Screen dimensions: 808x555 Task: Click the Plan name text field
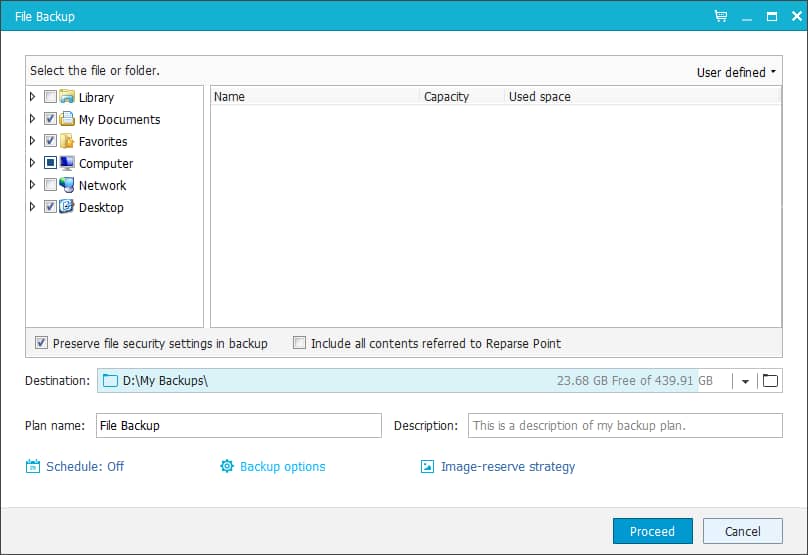[239, 425]
